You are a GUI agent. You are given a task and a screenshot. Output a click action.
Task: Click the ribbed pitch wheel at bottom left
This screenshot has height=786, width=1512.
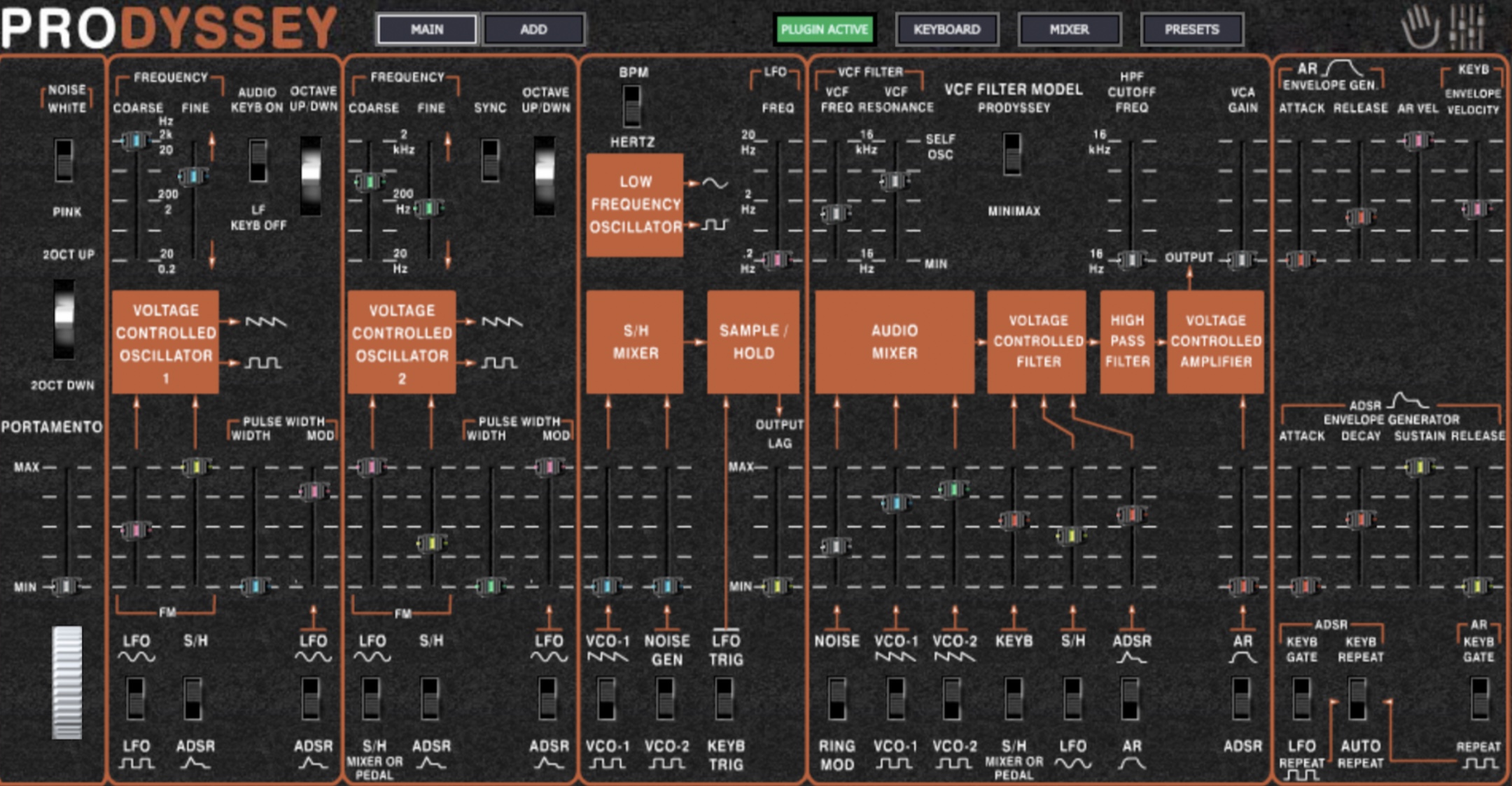click(x=67, y=682)
